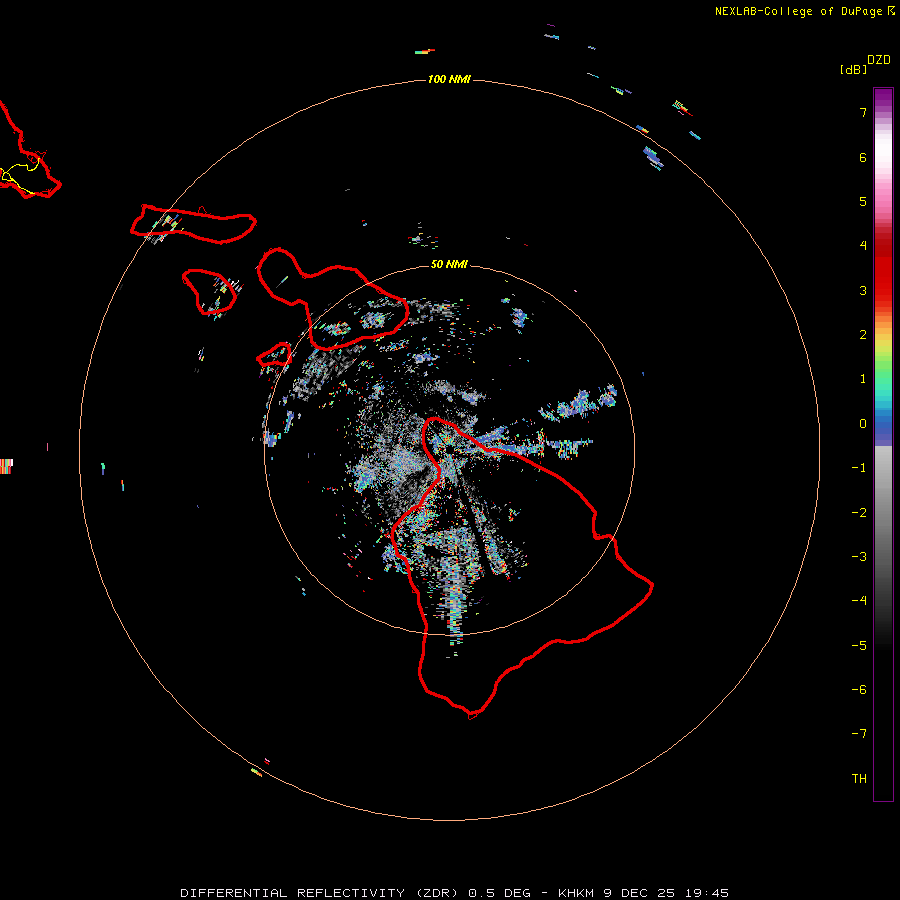Image resolution: width=900 pixels, height=900 pixels.
Task: Click the -7 value on color scale
Action: click(x=859, y=734)
